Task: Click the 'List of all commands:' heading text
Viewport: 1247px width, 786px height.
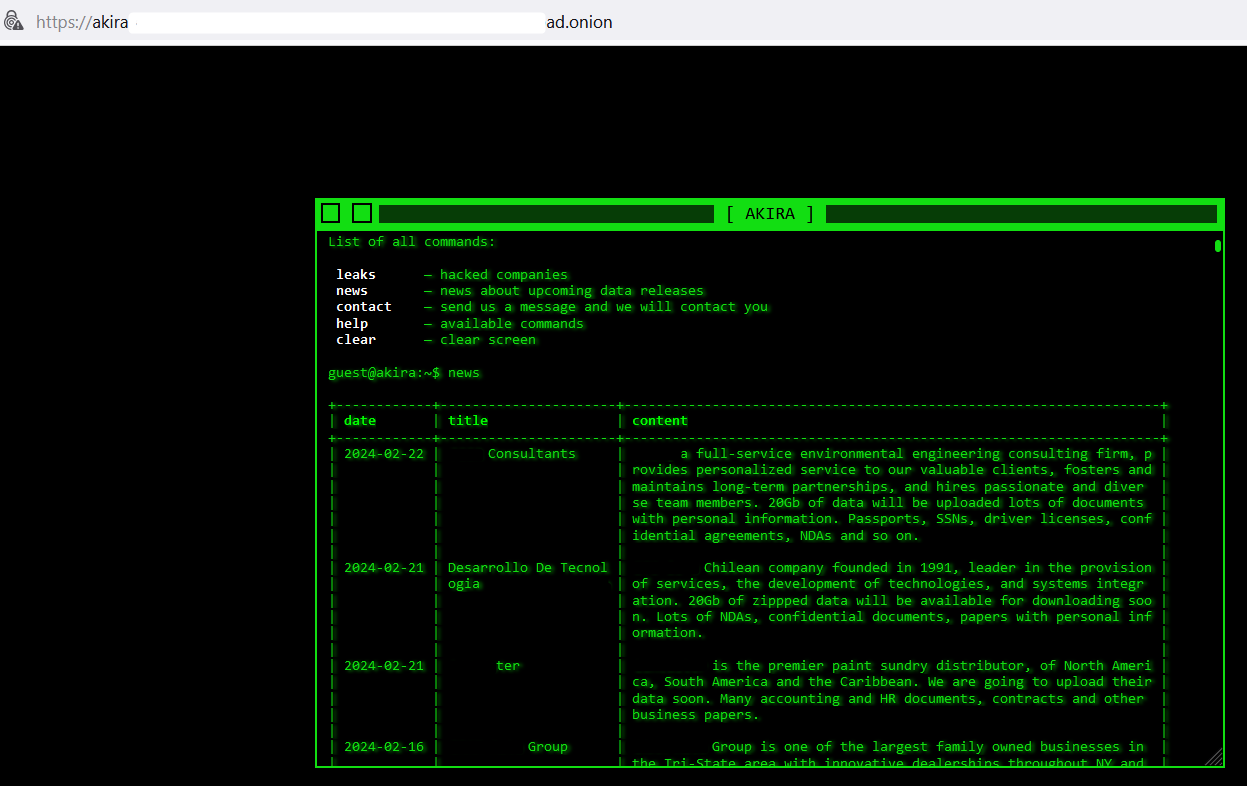Action: (x=412, y=242)
